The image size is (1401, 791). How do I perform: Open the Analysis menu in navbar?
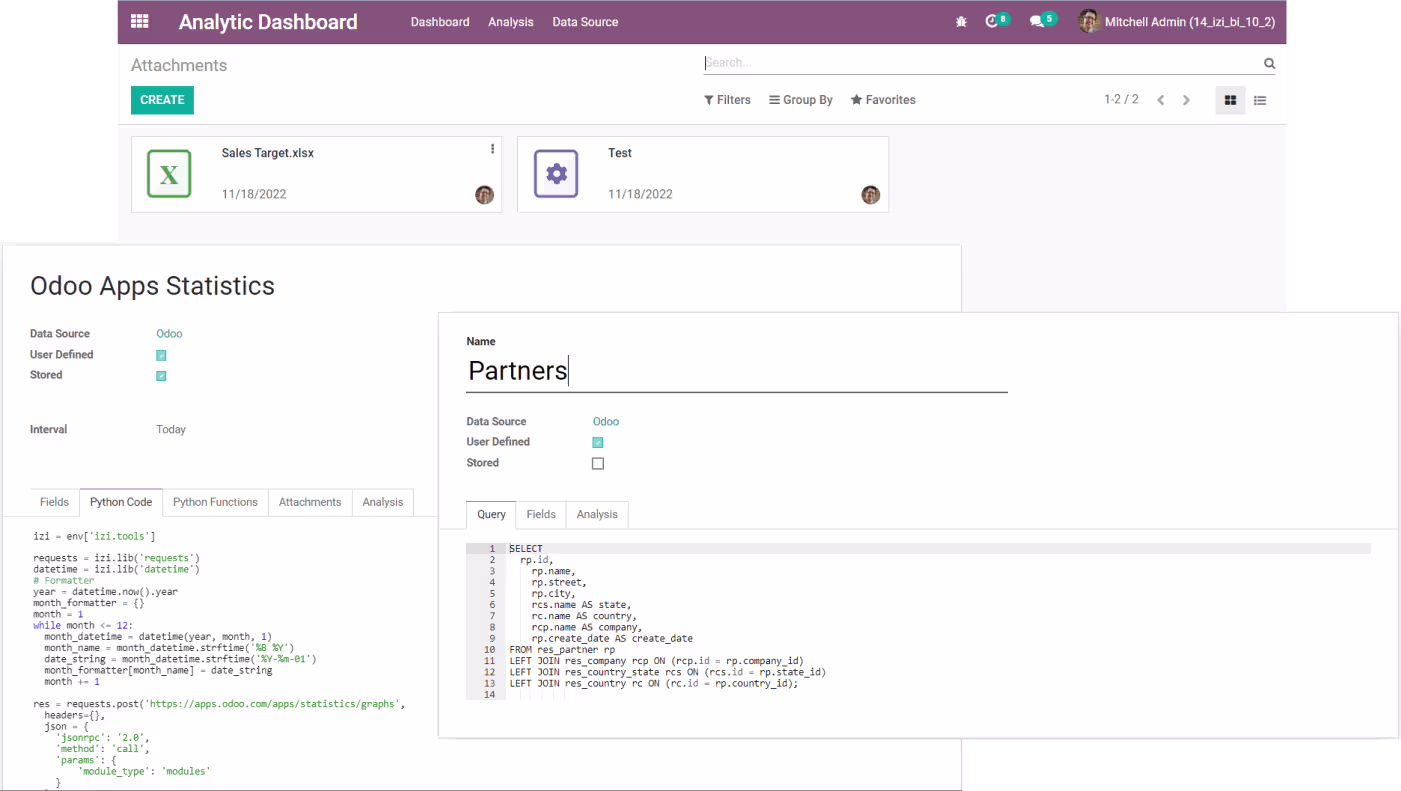click(511, 22)
